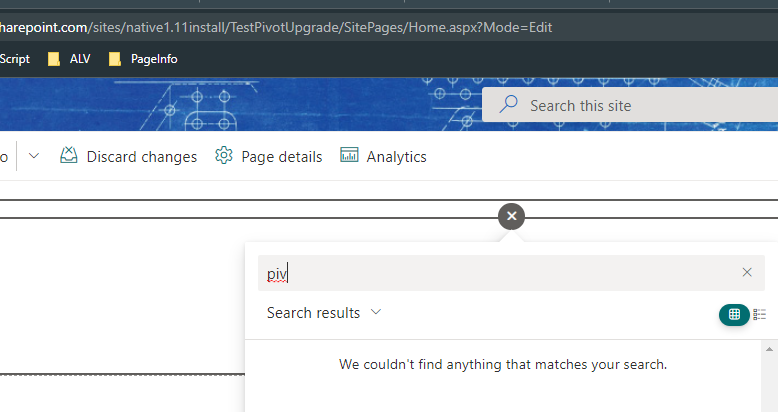Switch to grid view

tap(734, 315)
